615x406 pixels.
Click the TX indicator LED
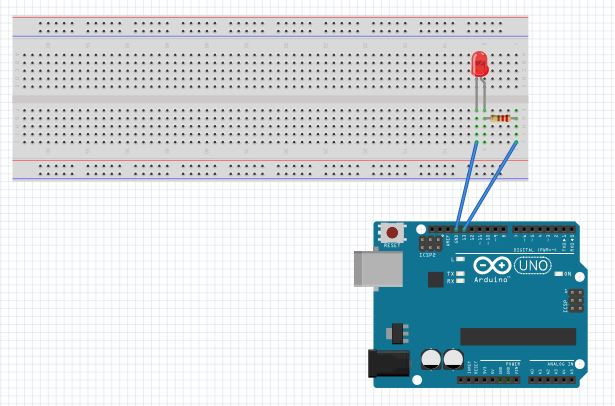pyautogui.click(x=460, y=273)
